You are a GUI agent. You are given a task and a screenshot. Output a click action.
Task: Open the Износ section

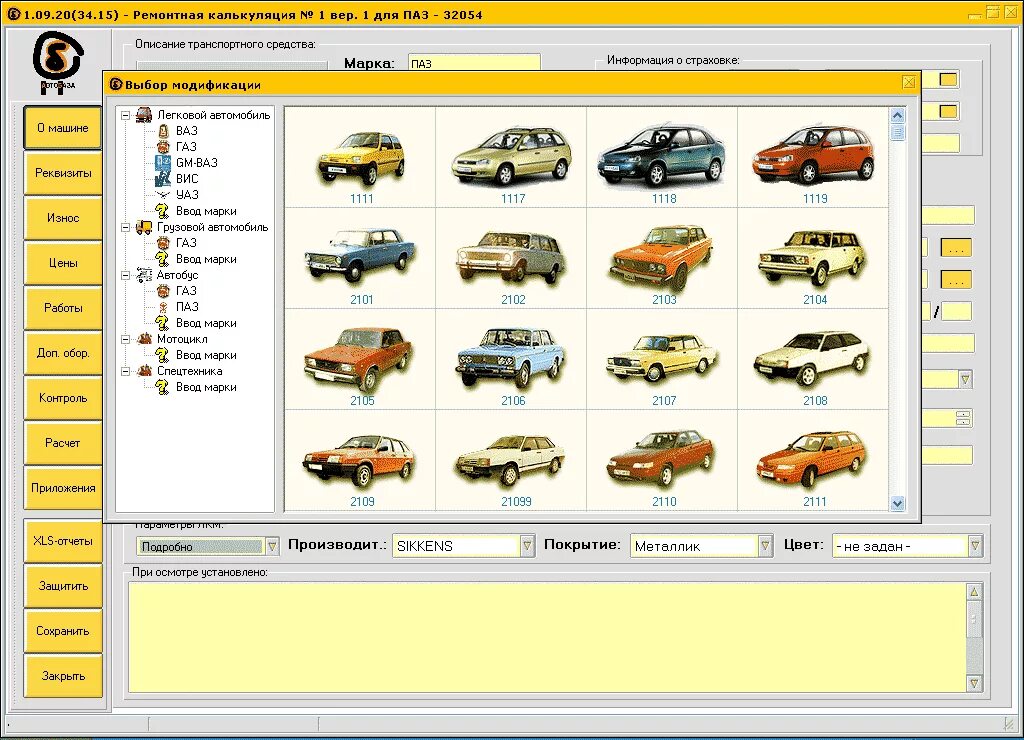(x=63, y=218)
